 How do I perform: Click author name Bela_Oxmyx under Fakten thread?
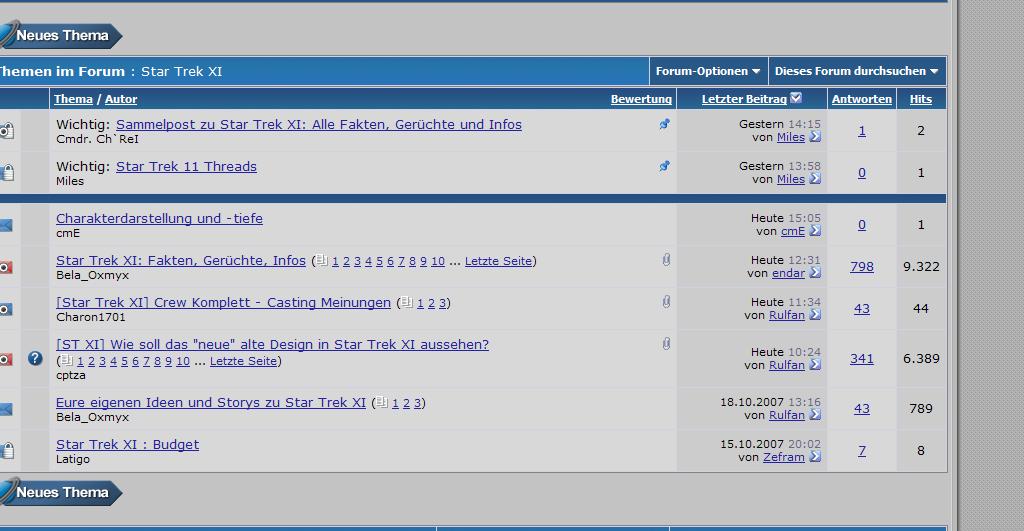pyautogui.click(x=92, y=275)
